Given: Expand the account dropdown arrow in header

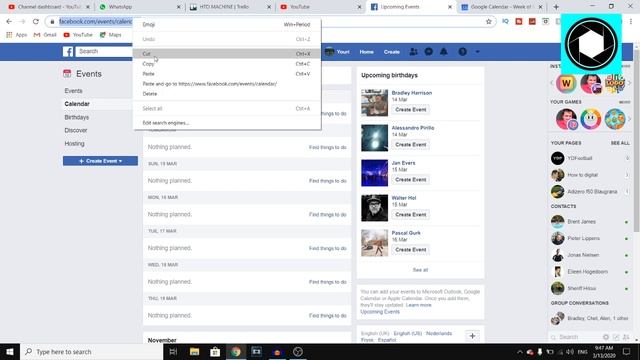Looking at the screenshot, I should point(478,52).
